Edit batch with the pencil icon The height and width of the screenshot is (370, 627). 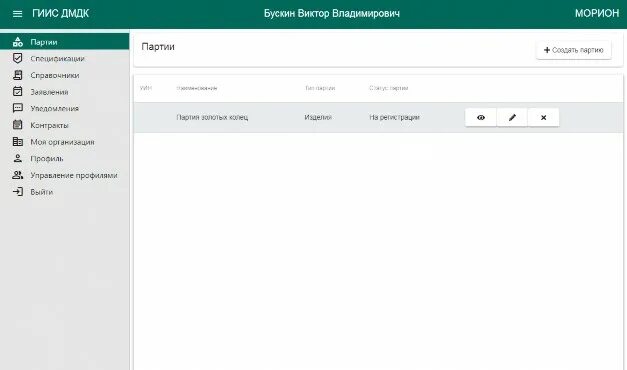pyautogui.click(x=512, y=118)
